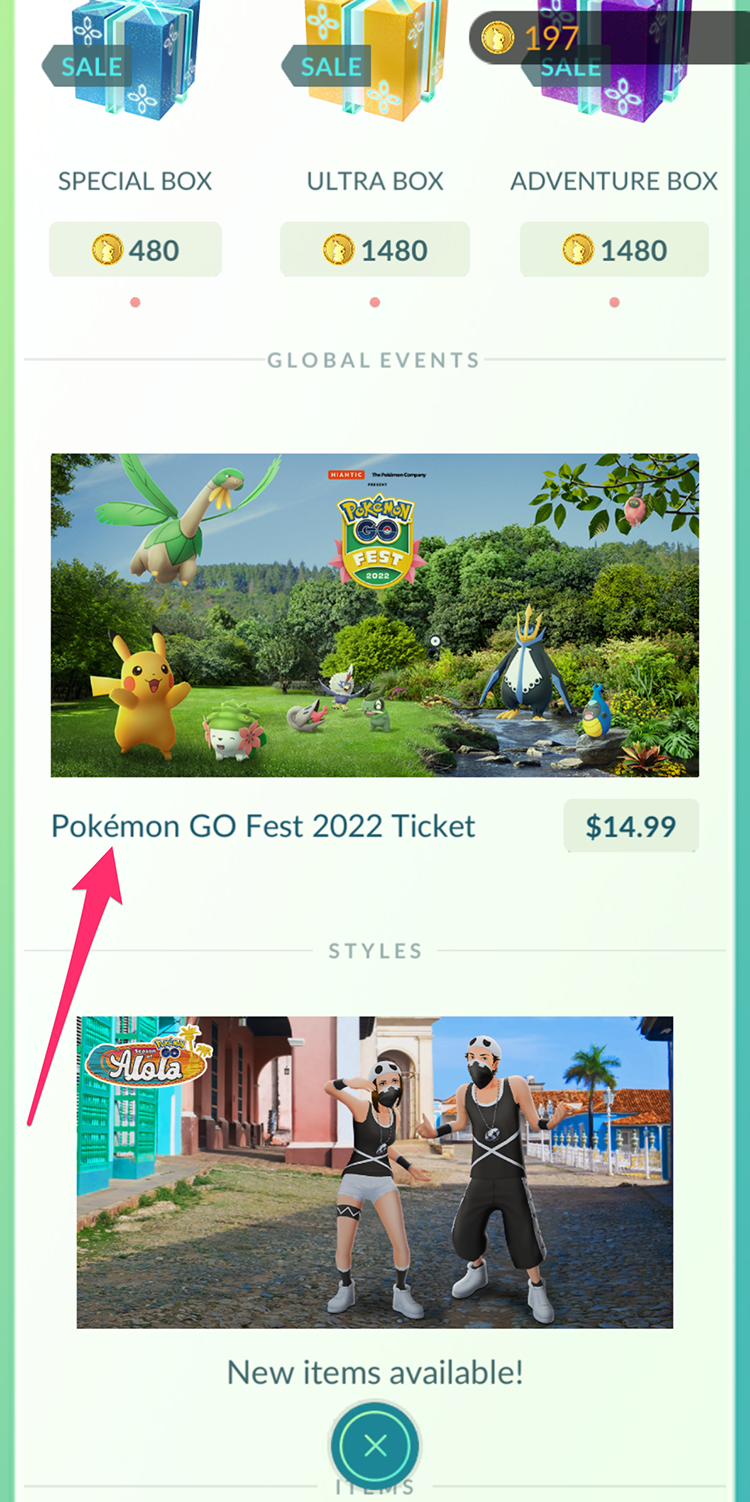This screenshot has width=750, height=1502.
Task: Tap the New items available! text
Action: pyautogui.click(x=375, y=1371)
